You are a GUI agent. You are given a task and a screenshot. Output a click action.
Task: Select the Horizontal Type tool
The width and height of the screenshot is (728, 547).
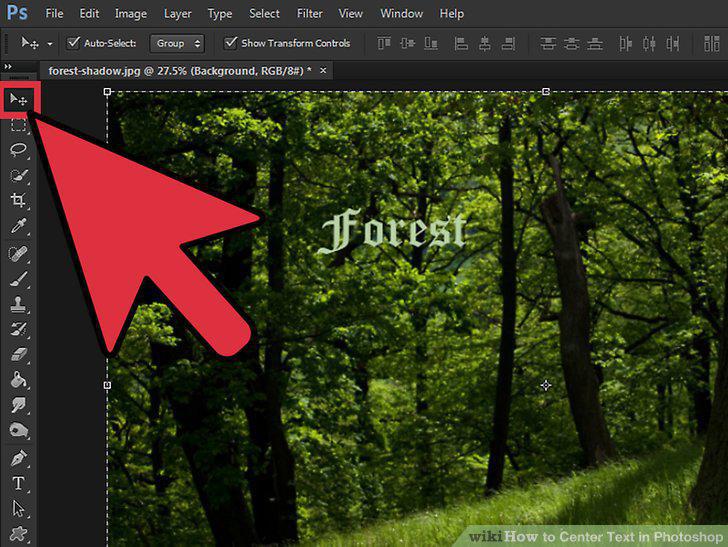click(19, 483)
